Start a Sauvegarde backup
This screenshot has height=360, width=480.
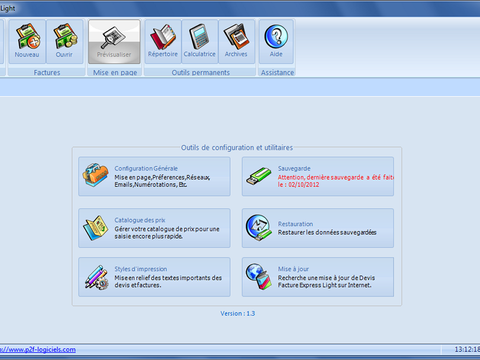click(318, 176)
